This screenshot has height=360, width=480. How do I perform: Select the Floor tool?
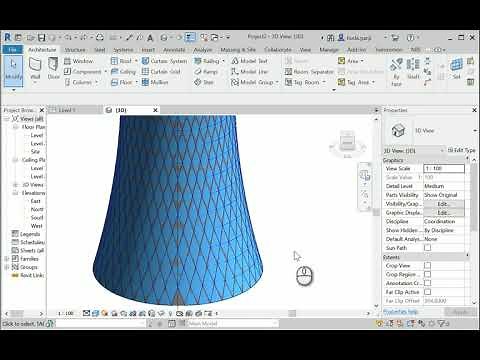(x=122, y=82)
